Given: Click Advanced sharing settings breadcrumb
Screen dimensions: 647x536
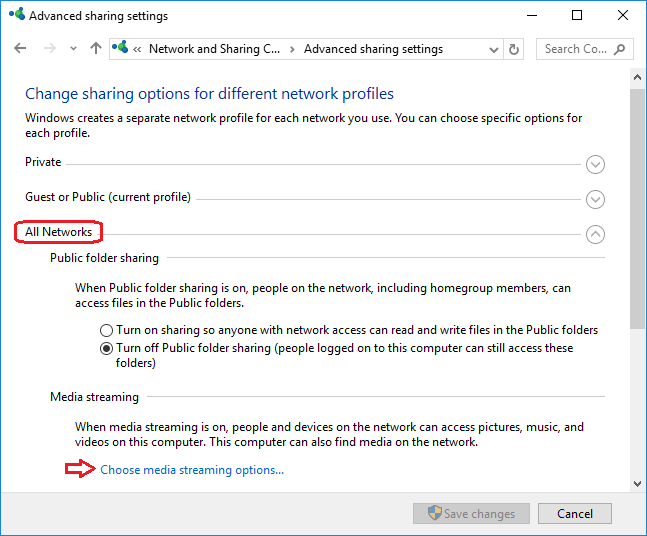Looking at the screenshot, I should pos(373,49).
